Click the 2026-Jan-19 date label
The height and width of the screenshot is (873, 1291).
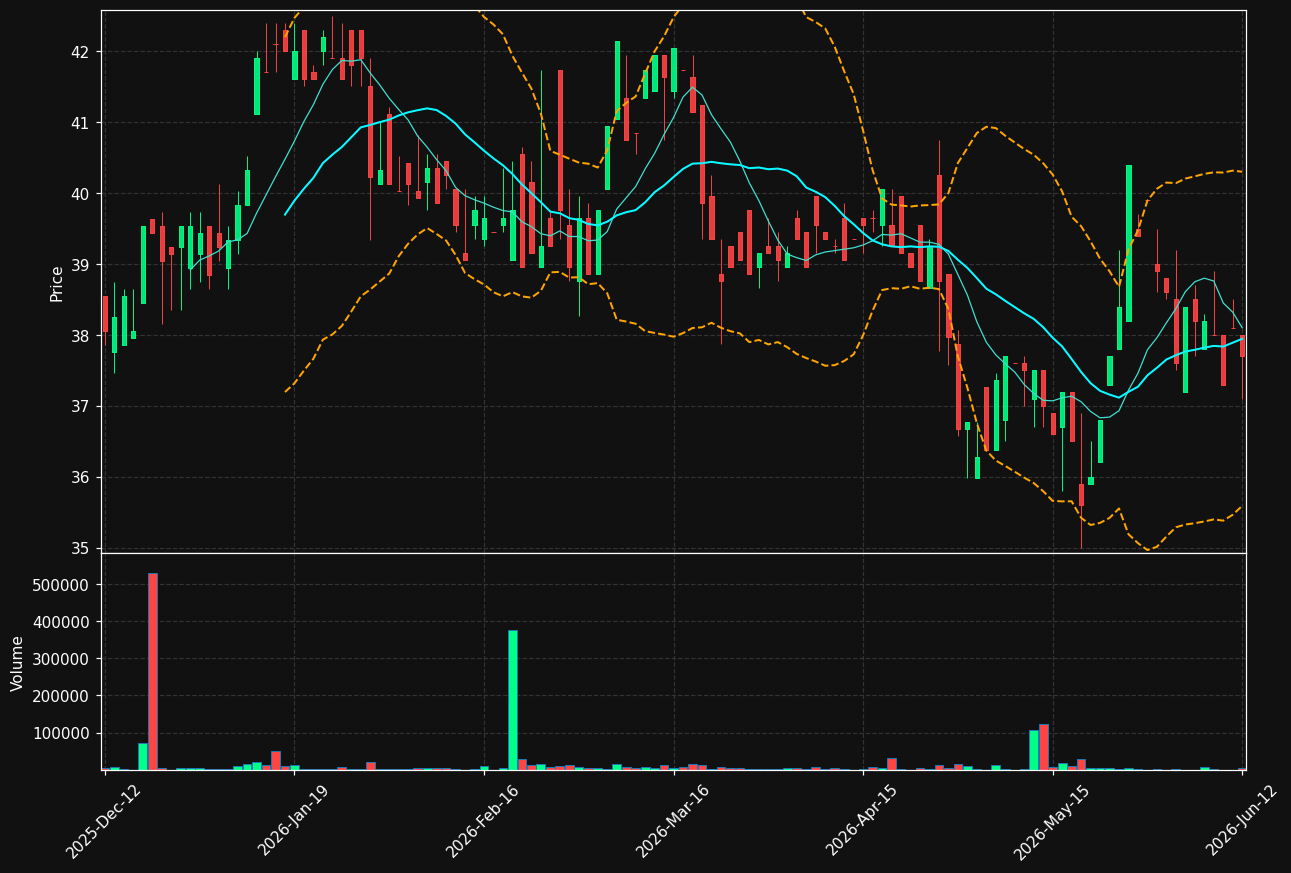click(x=294, y=822)
